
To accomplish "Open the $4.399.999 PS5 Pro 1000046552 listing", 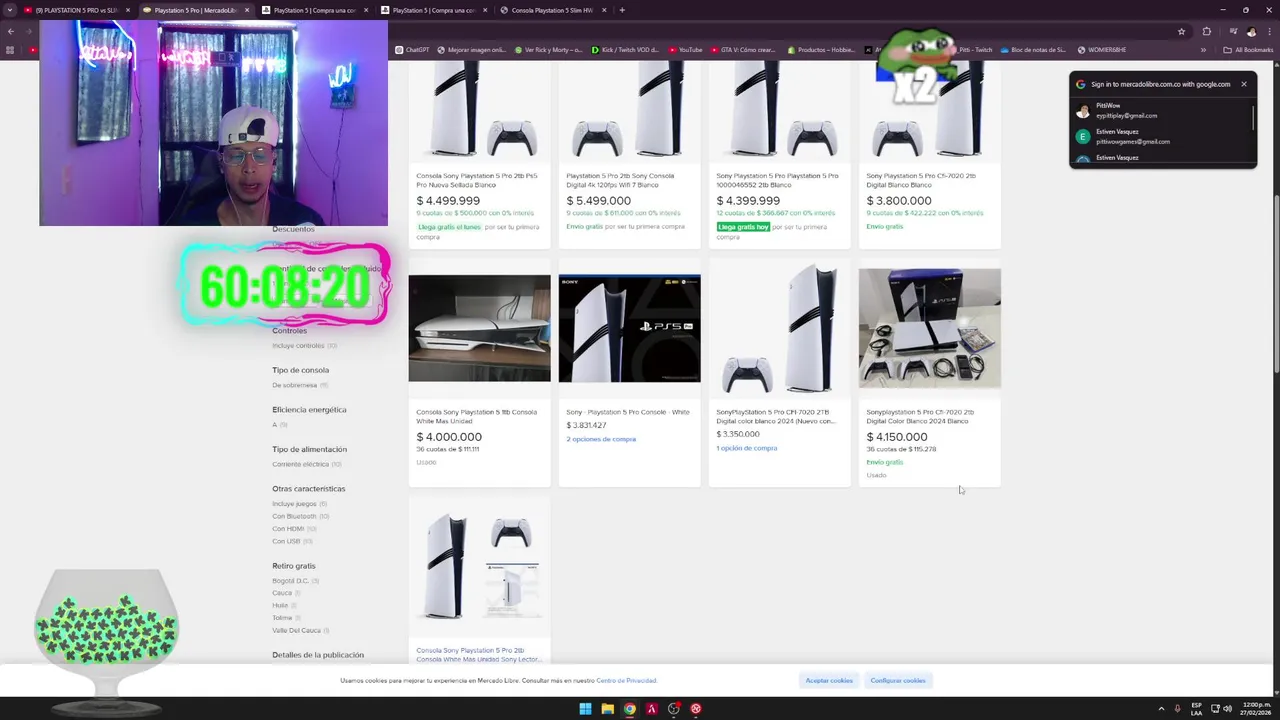I will pyautogui.click(x=777, y=180).
